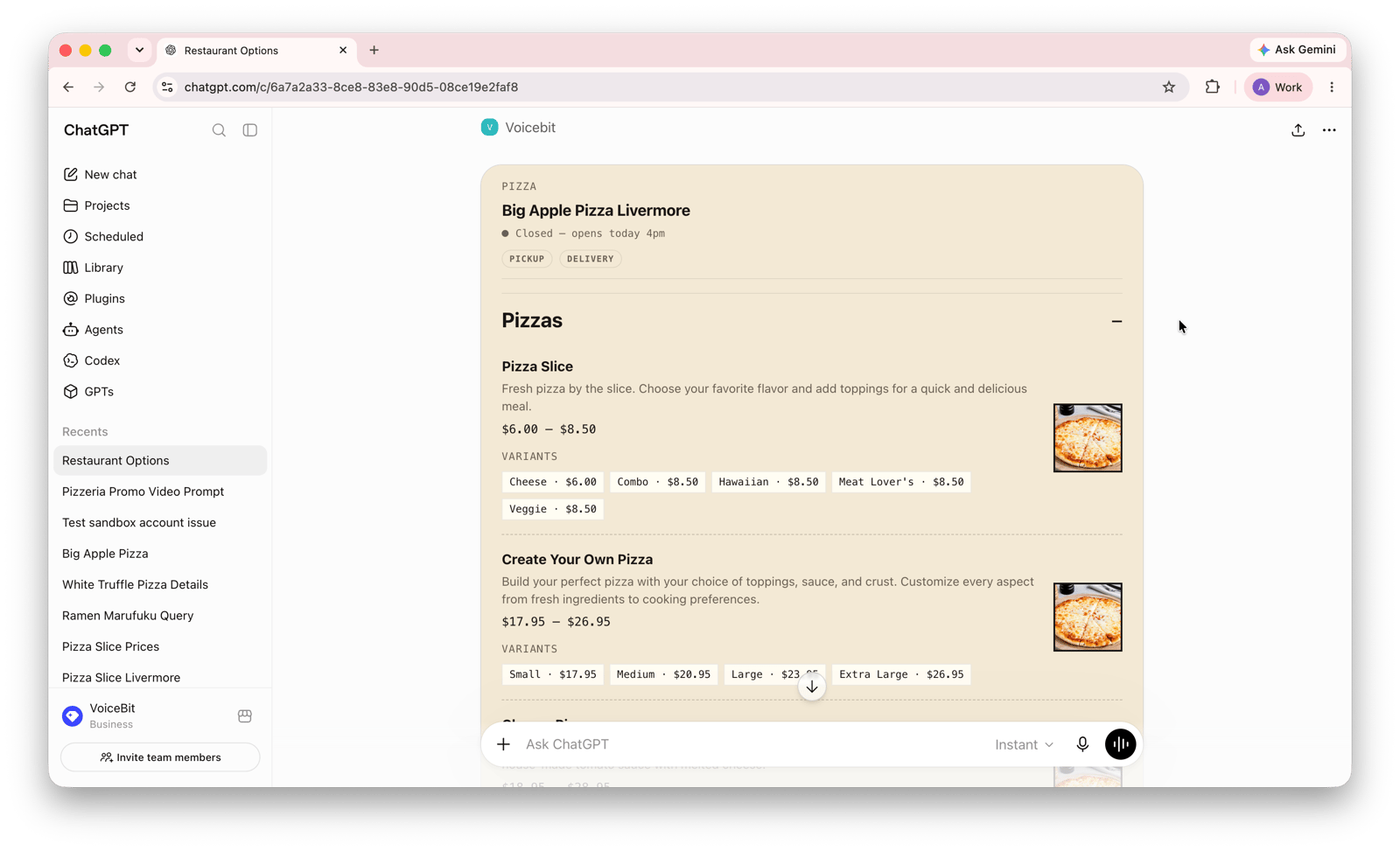Select the PICKUP tag
This screenshot has height=851, width=1400.
[527, 259]
